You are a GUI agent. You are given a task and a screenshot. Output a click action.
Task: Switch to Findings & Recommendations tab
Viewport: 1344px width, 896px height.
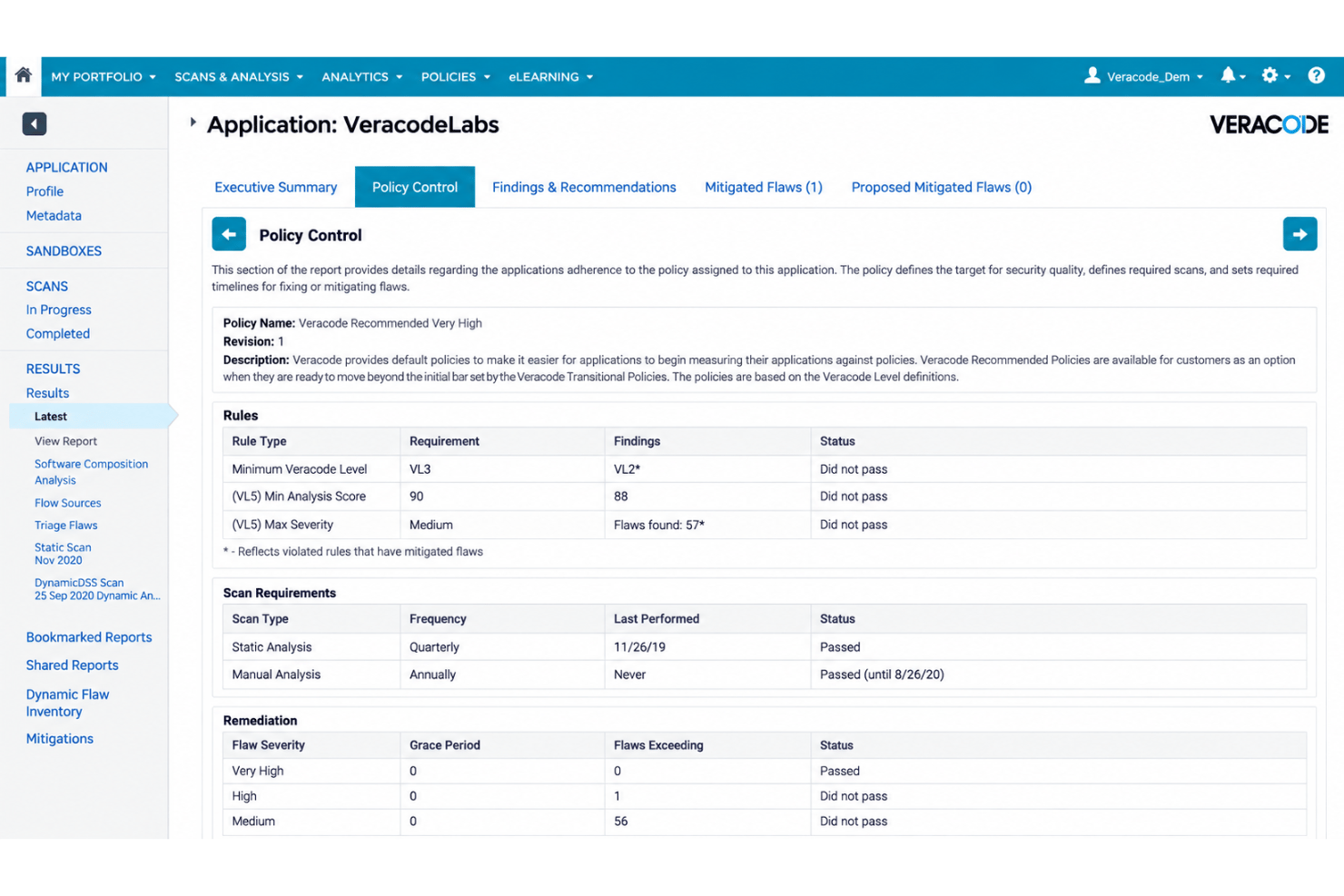click(584, 187)
